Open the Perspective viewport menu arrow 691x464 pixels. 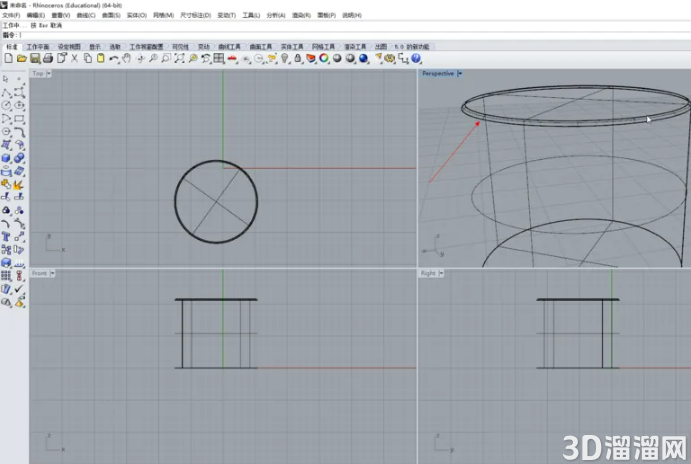pyautogui.click(x=460, y=74)
